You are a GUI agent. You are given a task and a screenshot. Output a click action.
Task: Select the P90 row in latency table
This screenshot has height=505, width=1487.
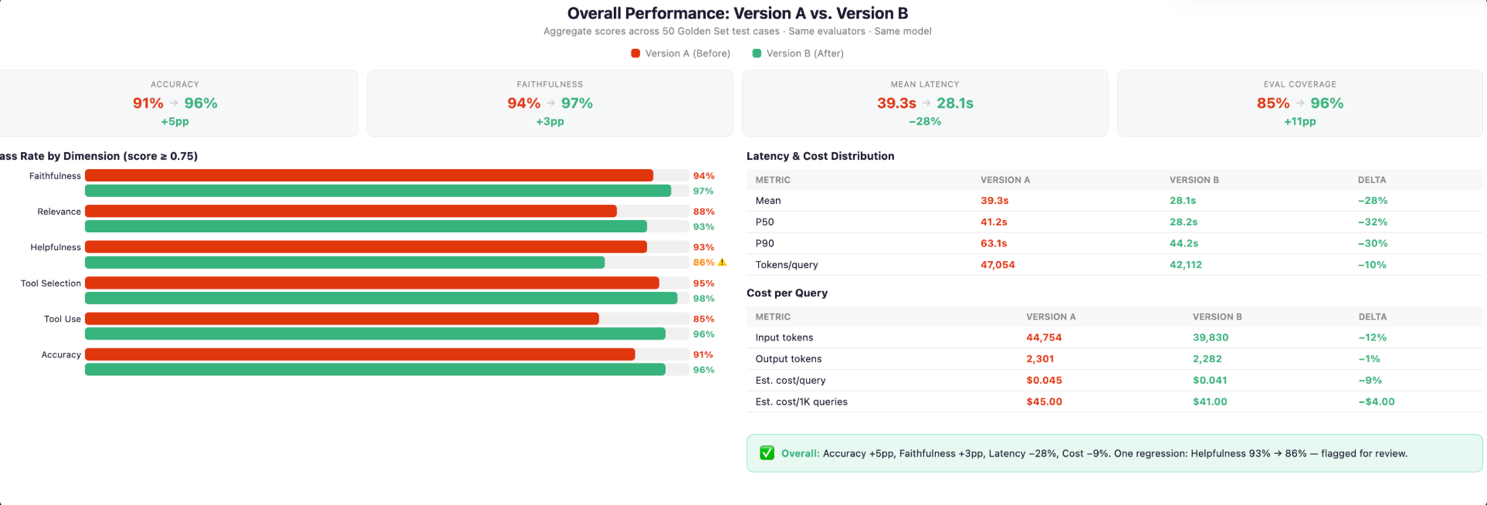[1115, 243]
